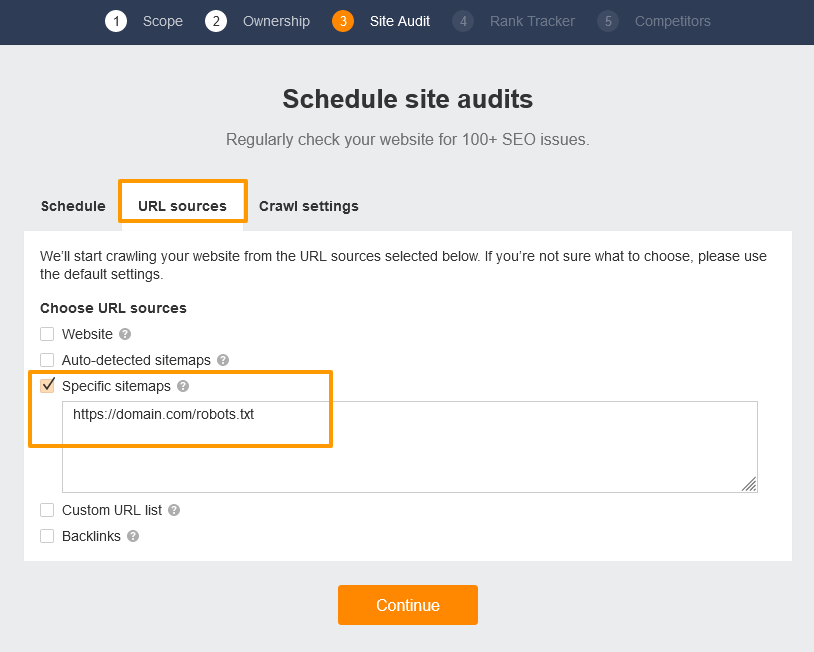
Task: Click the Auto-detected sitemaps help icon
Action: click(222, 360)
